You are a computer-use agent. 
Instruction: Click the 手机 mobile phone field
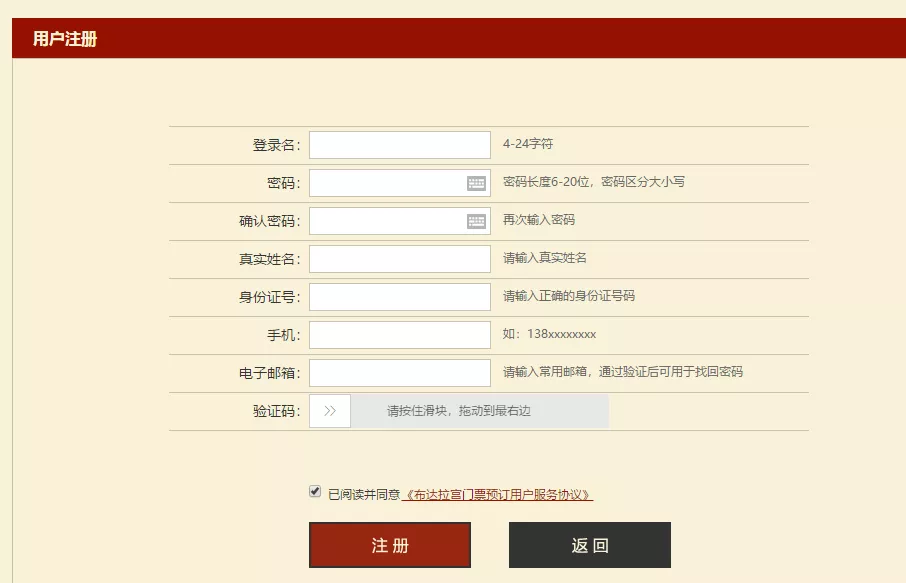click(399, 334)
